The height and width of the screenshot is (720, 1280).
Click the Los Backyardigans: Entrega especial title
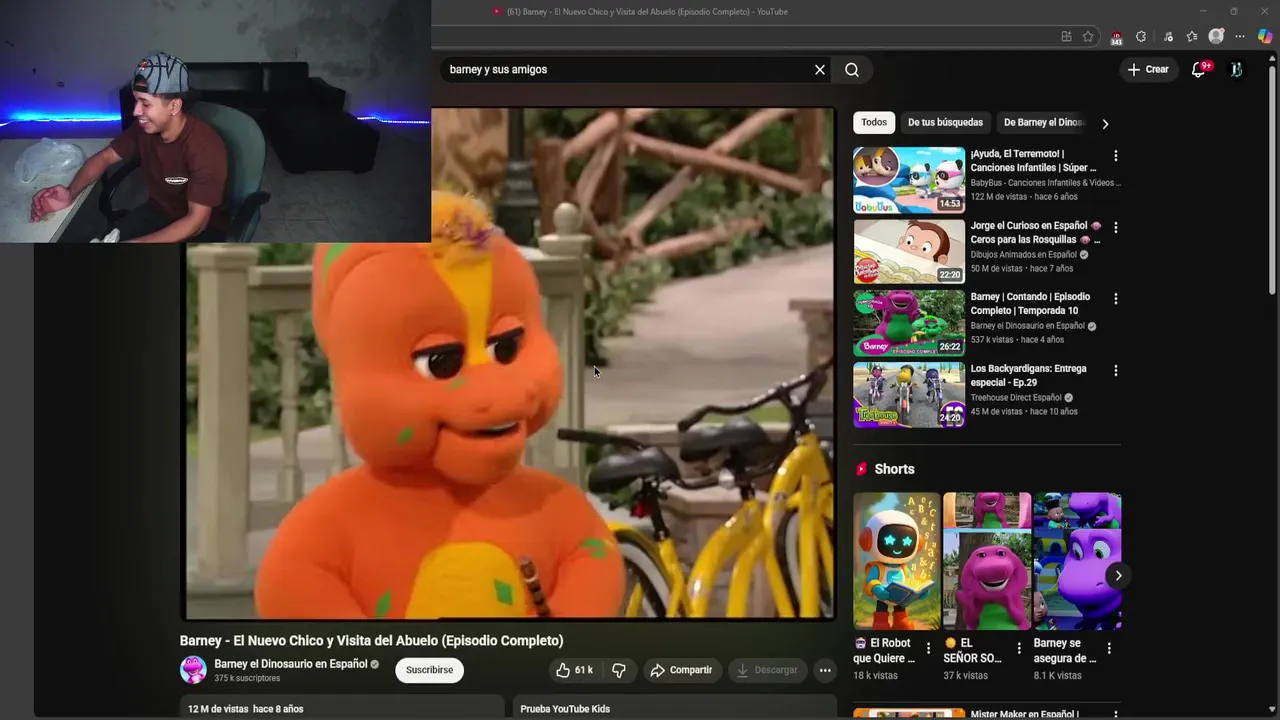pyautogui.click(x=1028, y=375)
